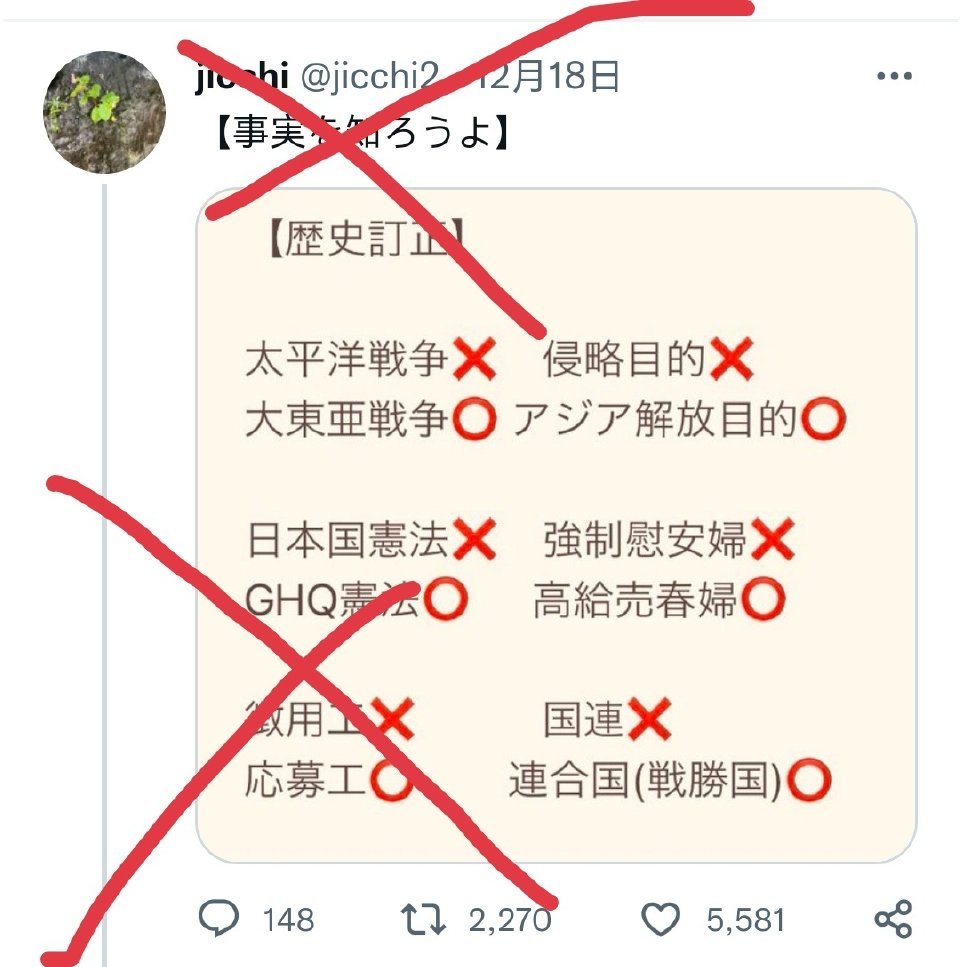Viewport: 960px width, 967px height.
Task: Click the red circle beside アジア解放目的
Action: click(x=823, y=419)
